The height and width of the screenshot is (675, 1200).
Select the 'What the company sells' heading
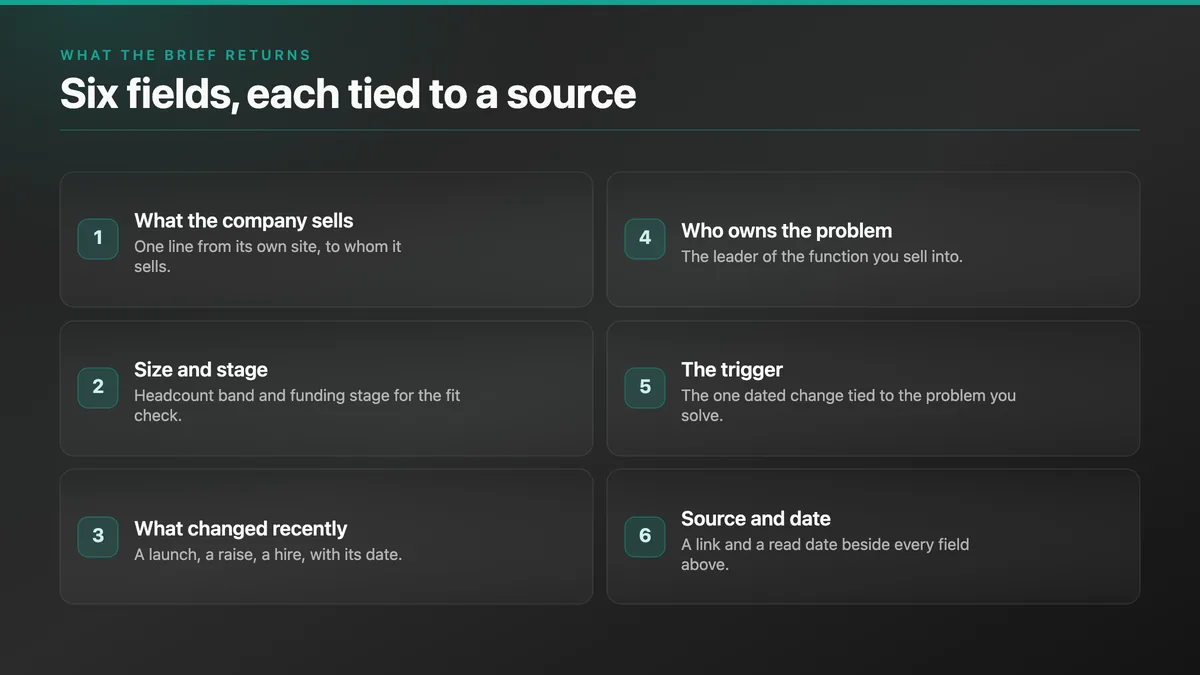pyautogui.click(x=244, y=221)
